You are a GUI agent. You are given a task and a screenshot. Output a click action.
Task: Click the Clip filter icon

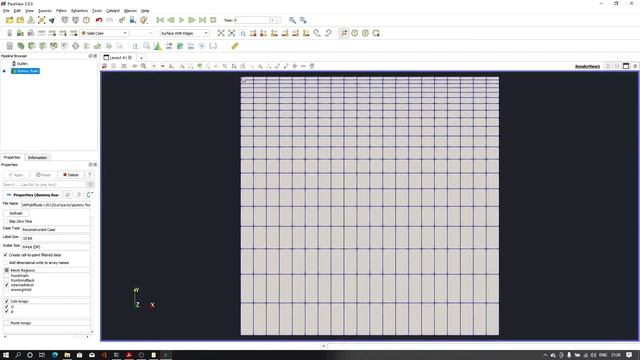pyautogui.click(x=31, y=46)
